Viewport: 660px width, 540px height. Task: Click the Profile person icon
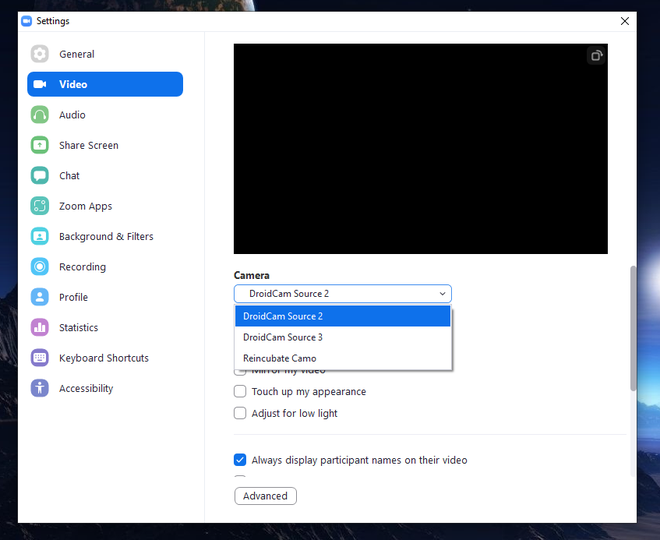click(x=40, y=297)
